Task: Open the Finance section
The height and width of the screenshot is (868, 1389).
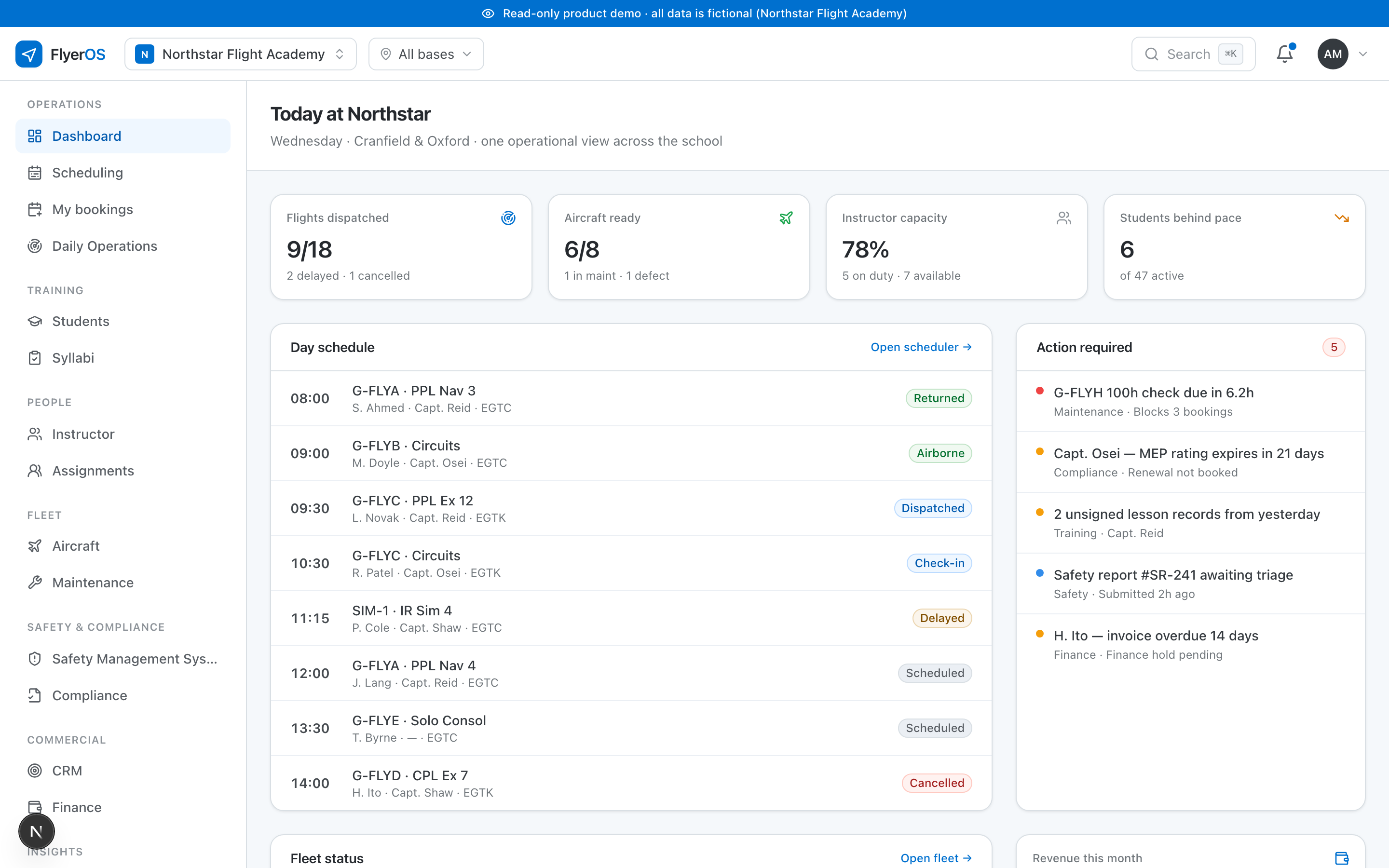Action: tap(123, 808)
